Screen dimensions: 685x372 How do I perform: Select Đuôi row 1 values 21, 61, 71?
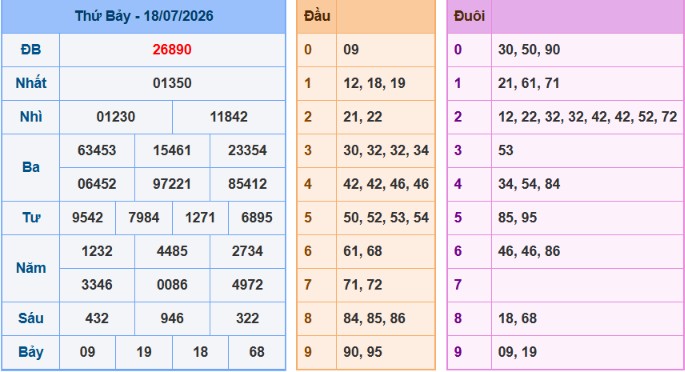pos(529,83)
